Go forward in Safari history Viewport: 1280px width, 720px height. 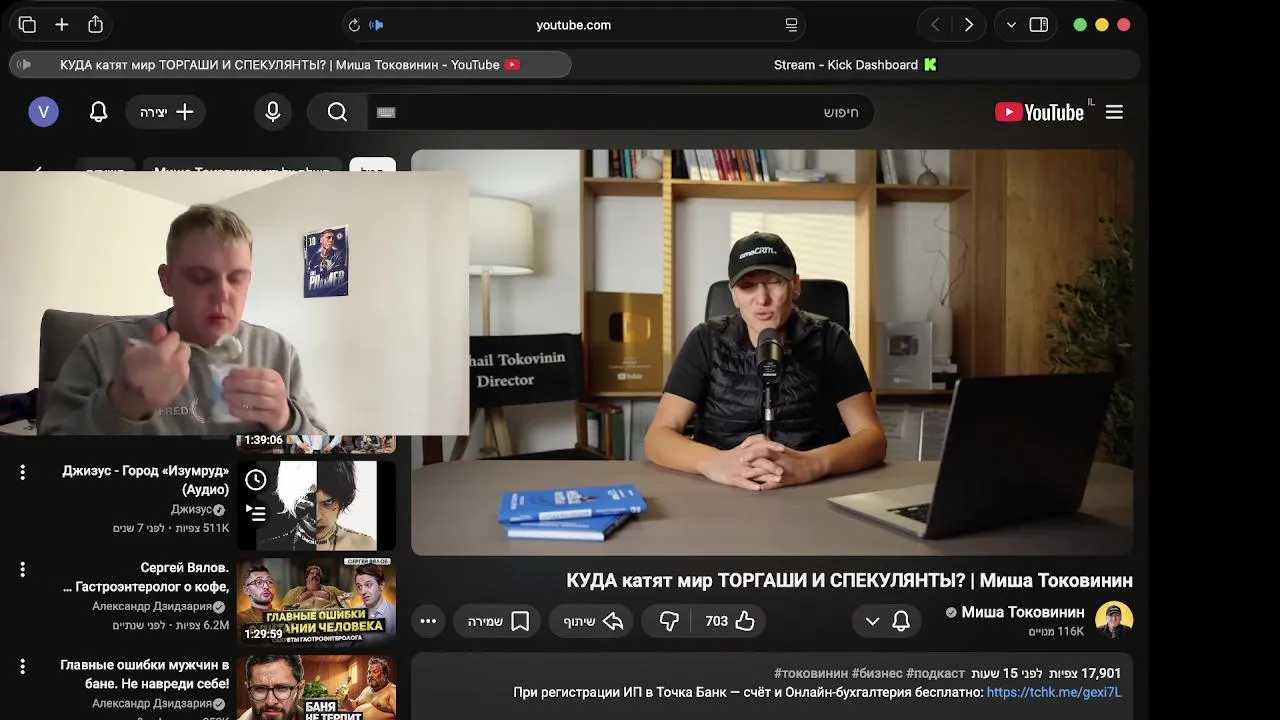click(x=968, y=25)
